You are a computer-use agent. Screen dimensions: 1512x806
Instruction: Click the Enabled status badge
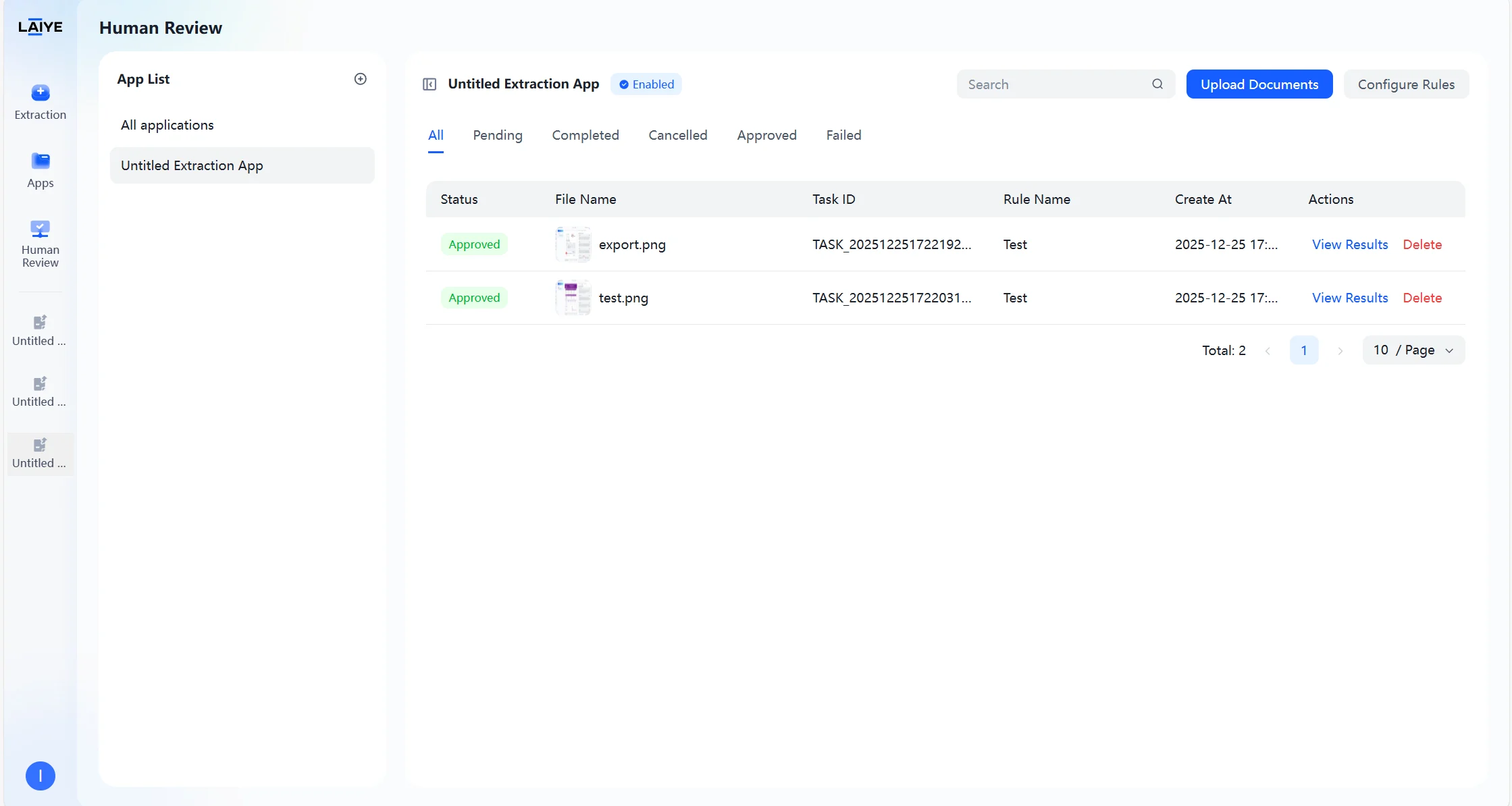[x=646, y=84]
